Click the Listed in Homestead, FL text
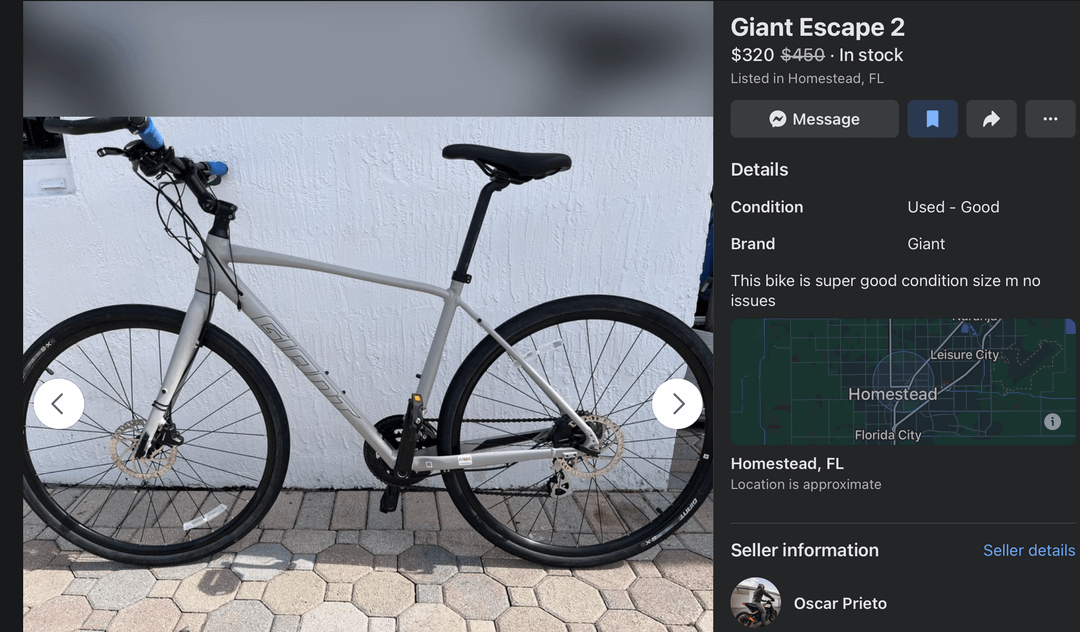This screenshot has height=632, width=1080. pyautogui.click(x=807, y=78)
